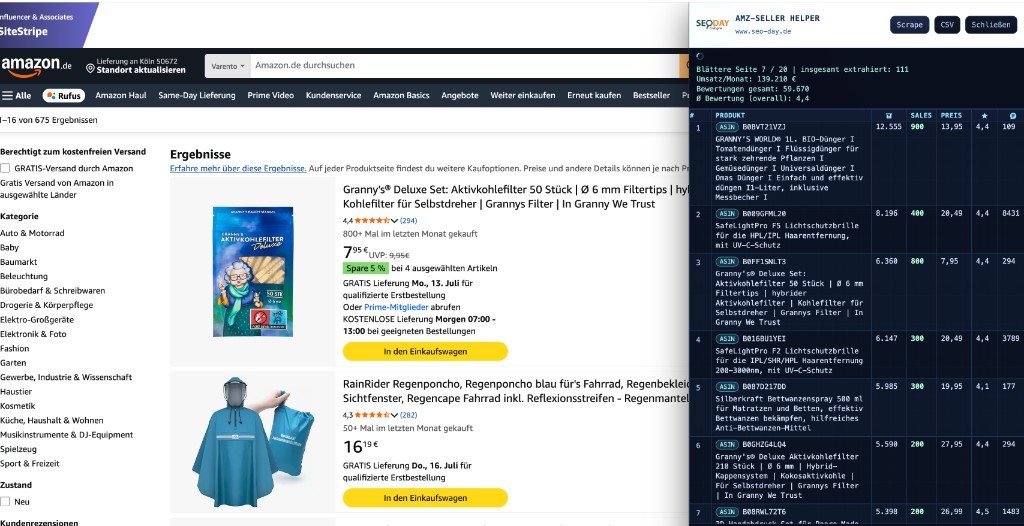Click the ASIN badge for B0BVT21VZJ
1024x526 pixels.
click(727, 127)
